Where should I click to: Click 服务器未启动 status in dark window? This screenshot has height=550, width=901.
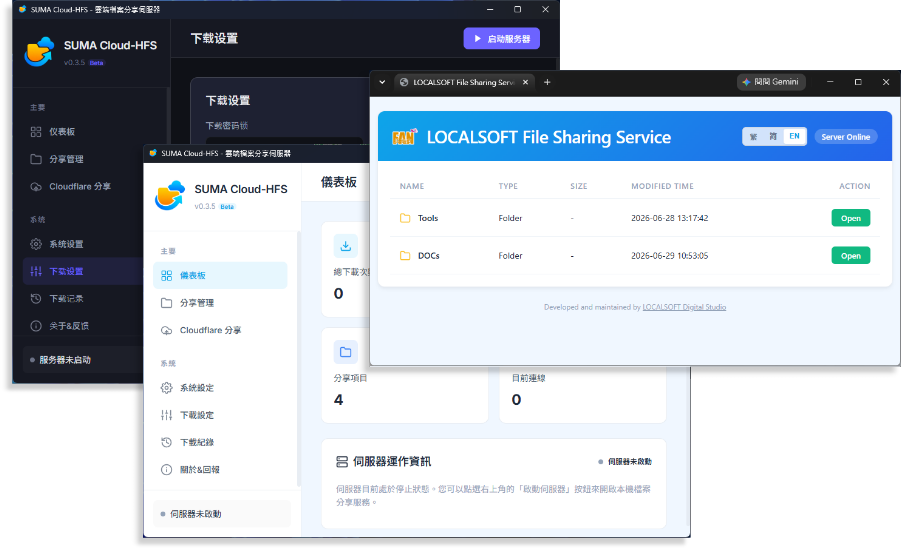pyautogui.click(x=83, y=360)
